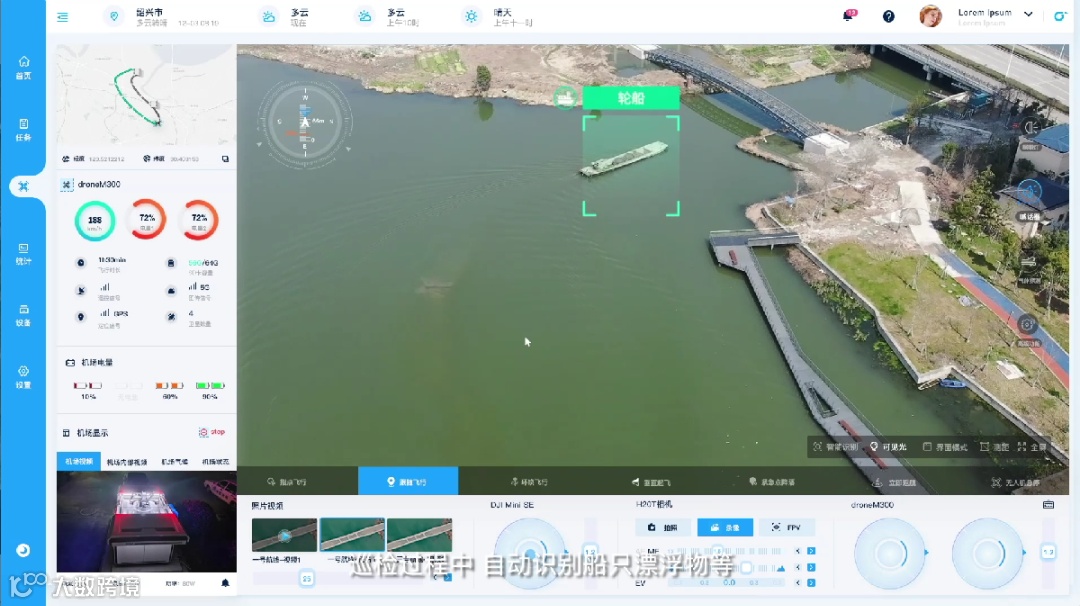The width and height of the screenshot is (1080, 606).
Task: Click 拍照 take photo button
Action: (x=663, y=527)
